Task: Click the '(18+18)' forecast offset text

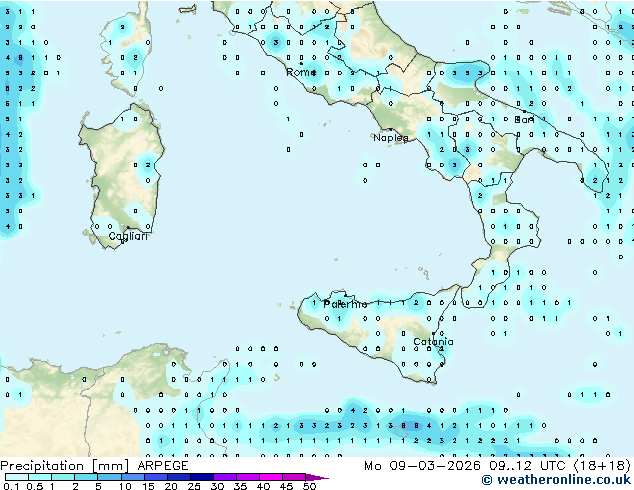Action: [602, 466]
